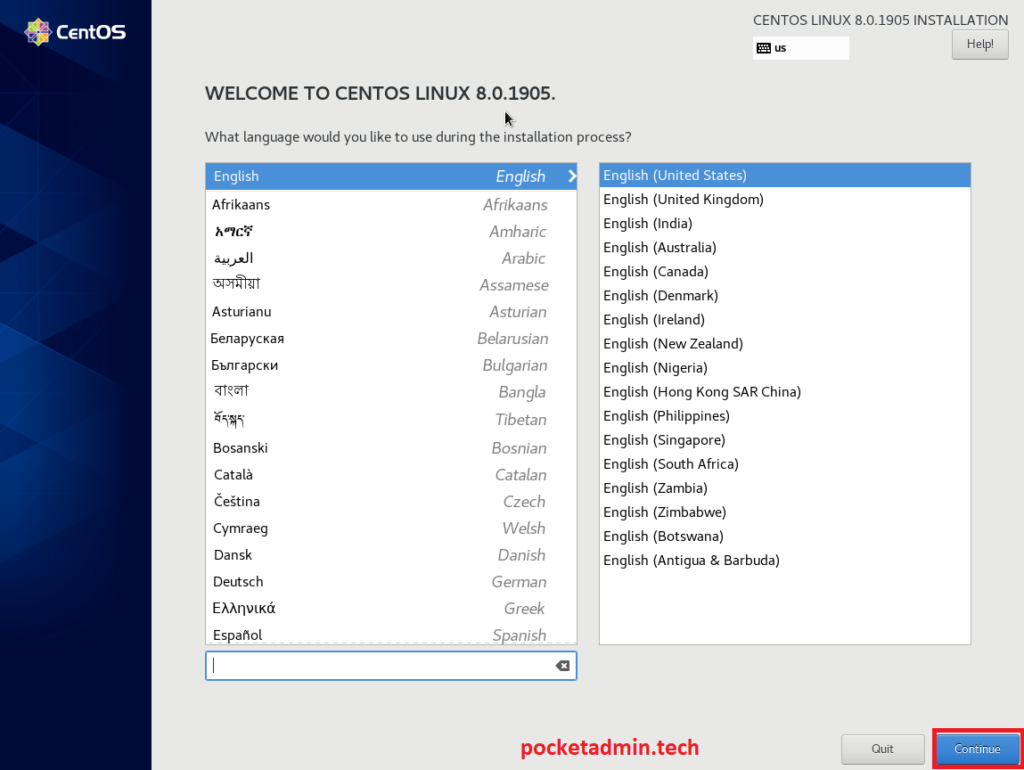Select the Belarusian language row
1024x770 pixels.
[391, 338]
